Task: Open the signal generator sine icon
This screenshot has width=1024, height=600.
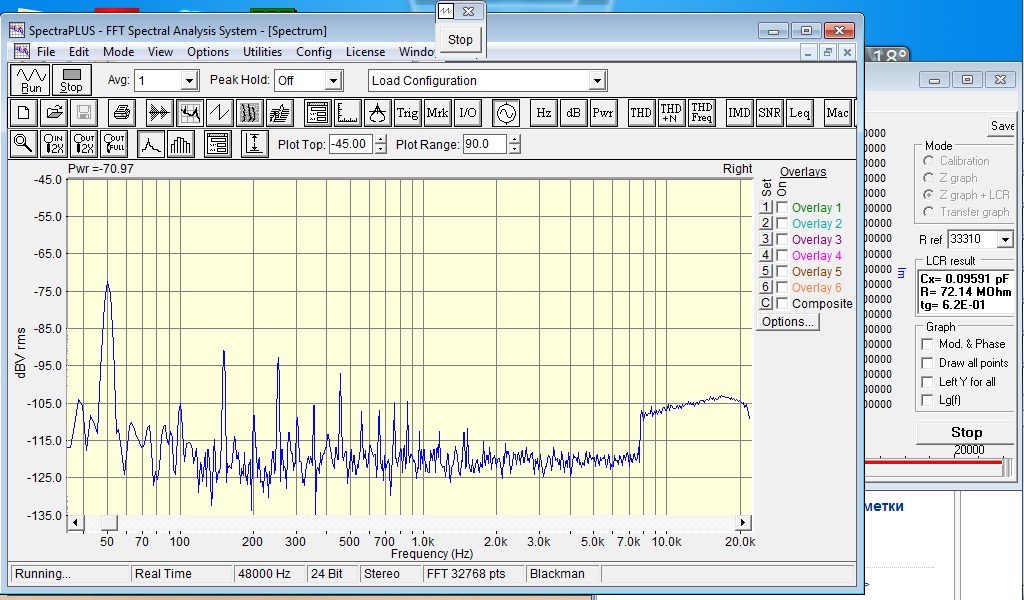Action: (505, 113)
